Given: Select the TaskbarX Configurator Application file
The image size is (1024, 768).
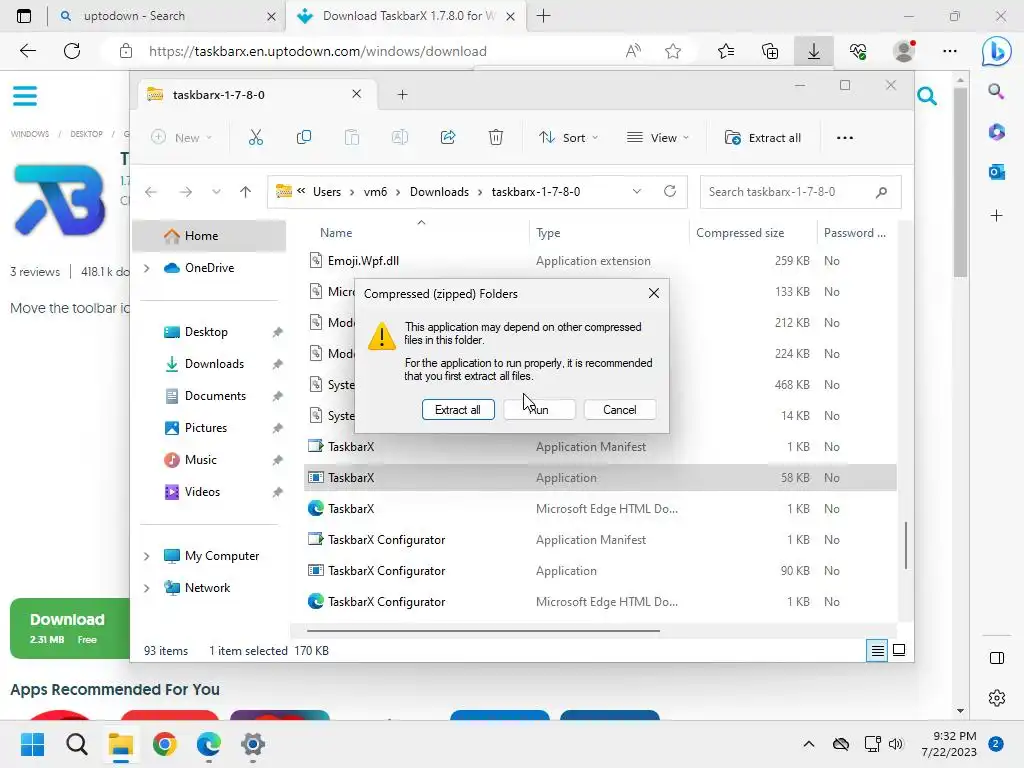Looking at the screenshot, I should tap(600, 571).
